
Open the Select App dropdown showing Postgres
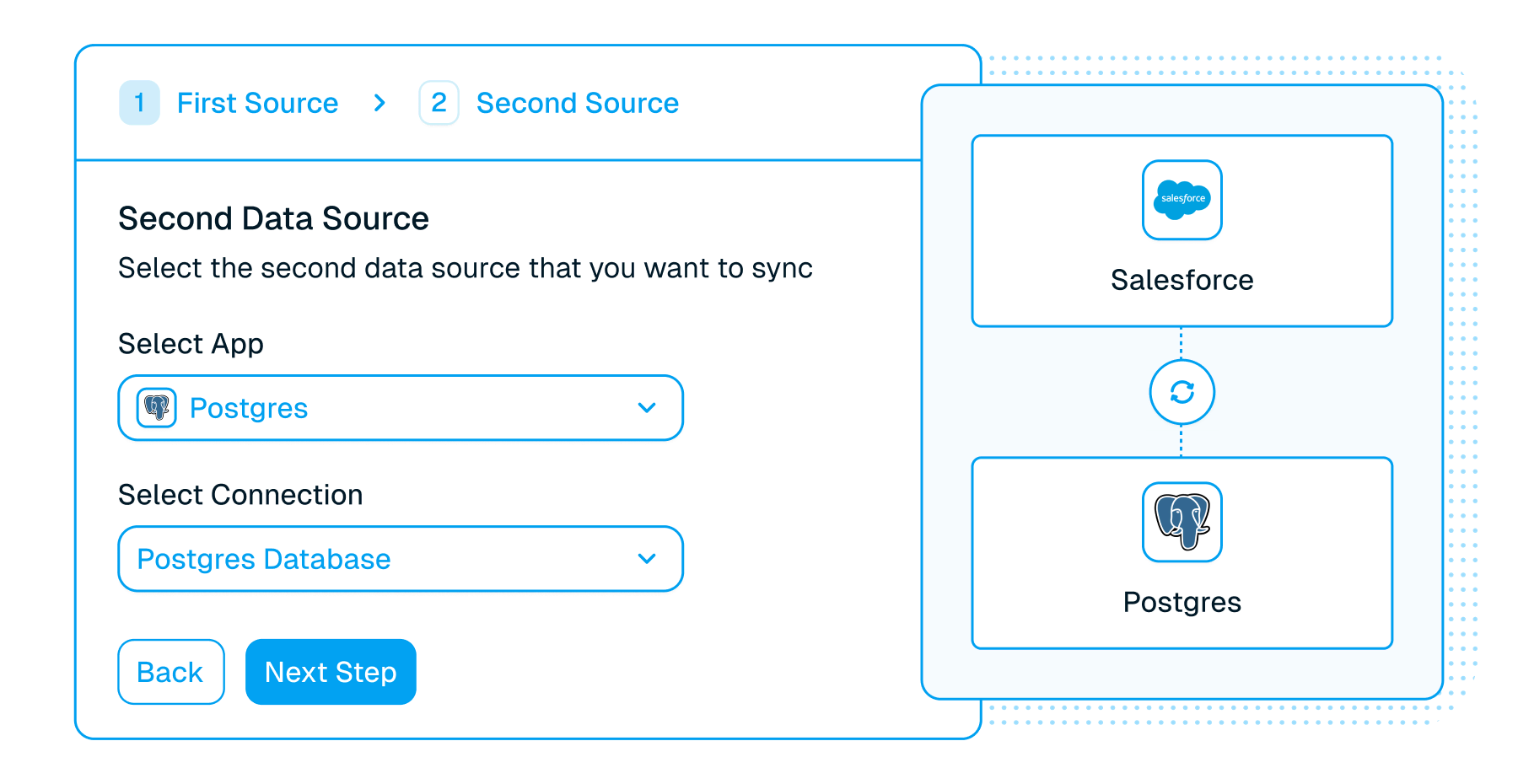[x=401, y=408]
